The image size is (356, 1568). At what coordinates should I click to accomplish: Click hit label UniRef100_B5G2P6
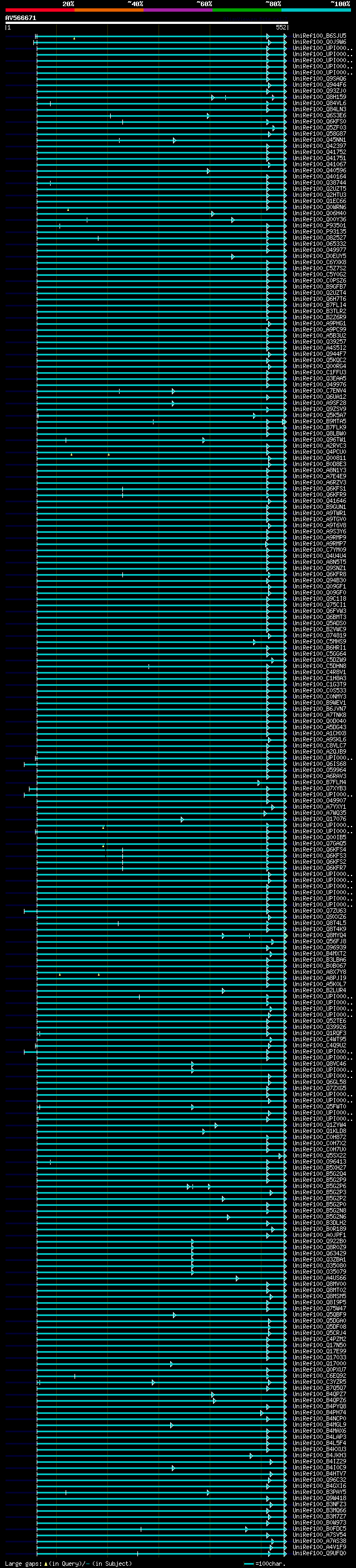tap(319, 1186)
